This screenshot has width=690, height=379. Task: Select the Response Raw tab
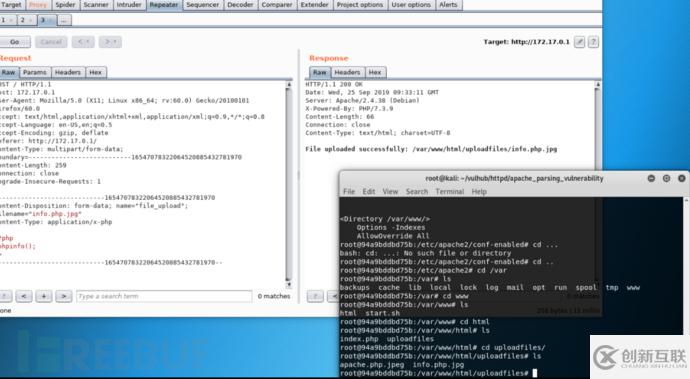(x=320, y=72)
